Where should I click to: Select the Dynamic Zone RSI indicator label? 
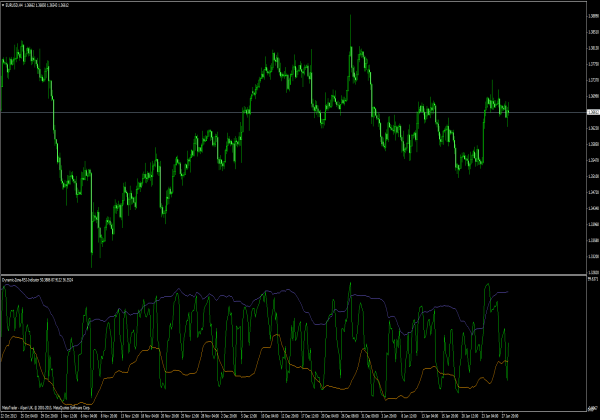[38, 280]
